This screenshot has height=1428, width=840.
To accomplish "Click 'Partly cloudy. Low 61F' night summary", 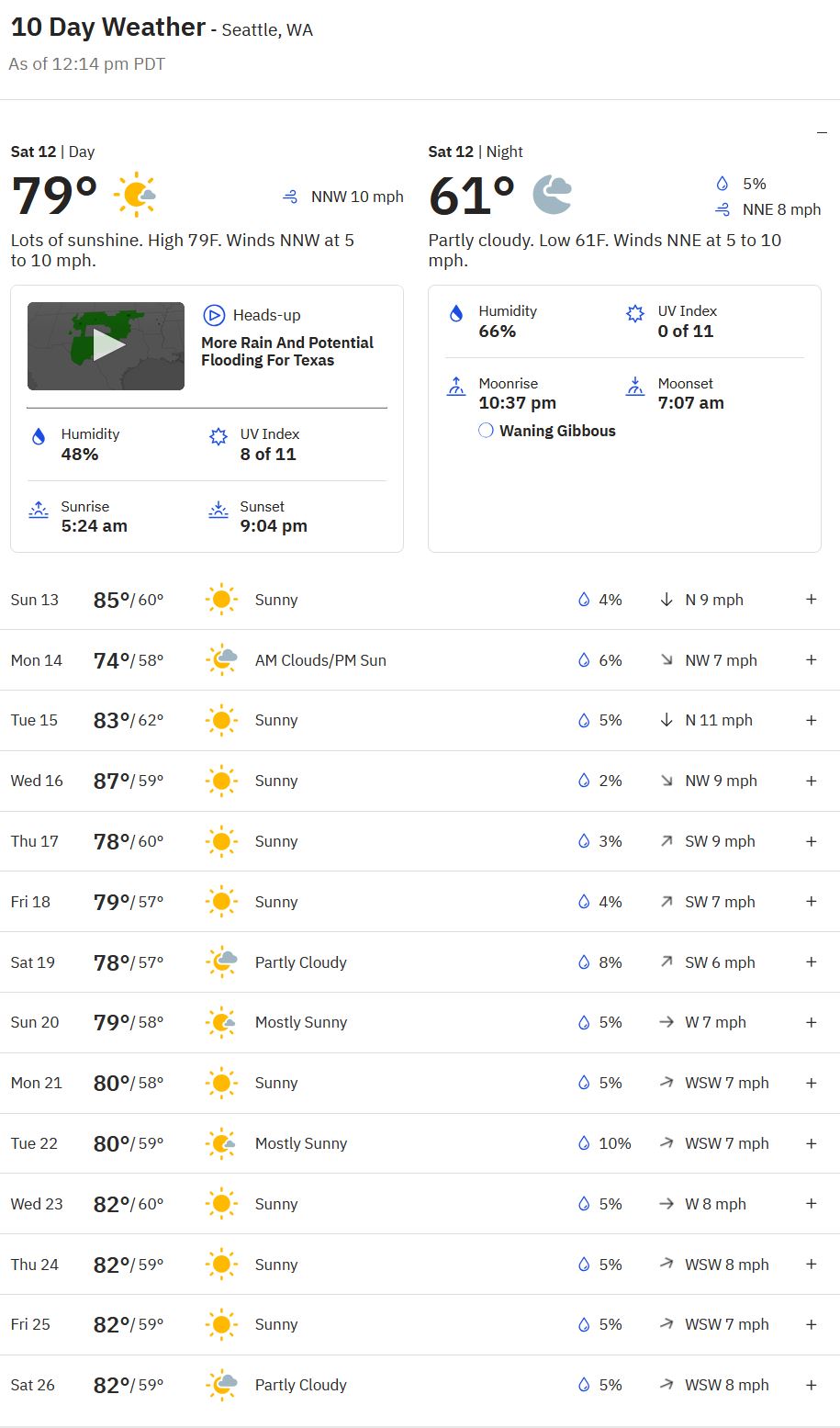I will pyautogui.click(x=605, y=250).
